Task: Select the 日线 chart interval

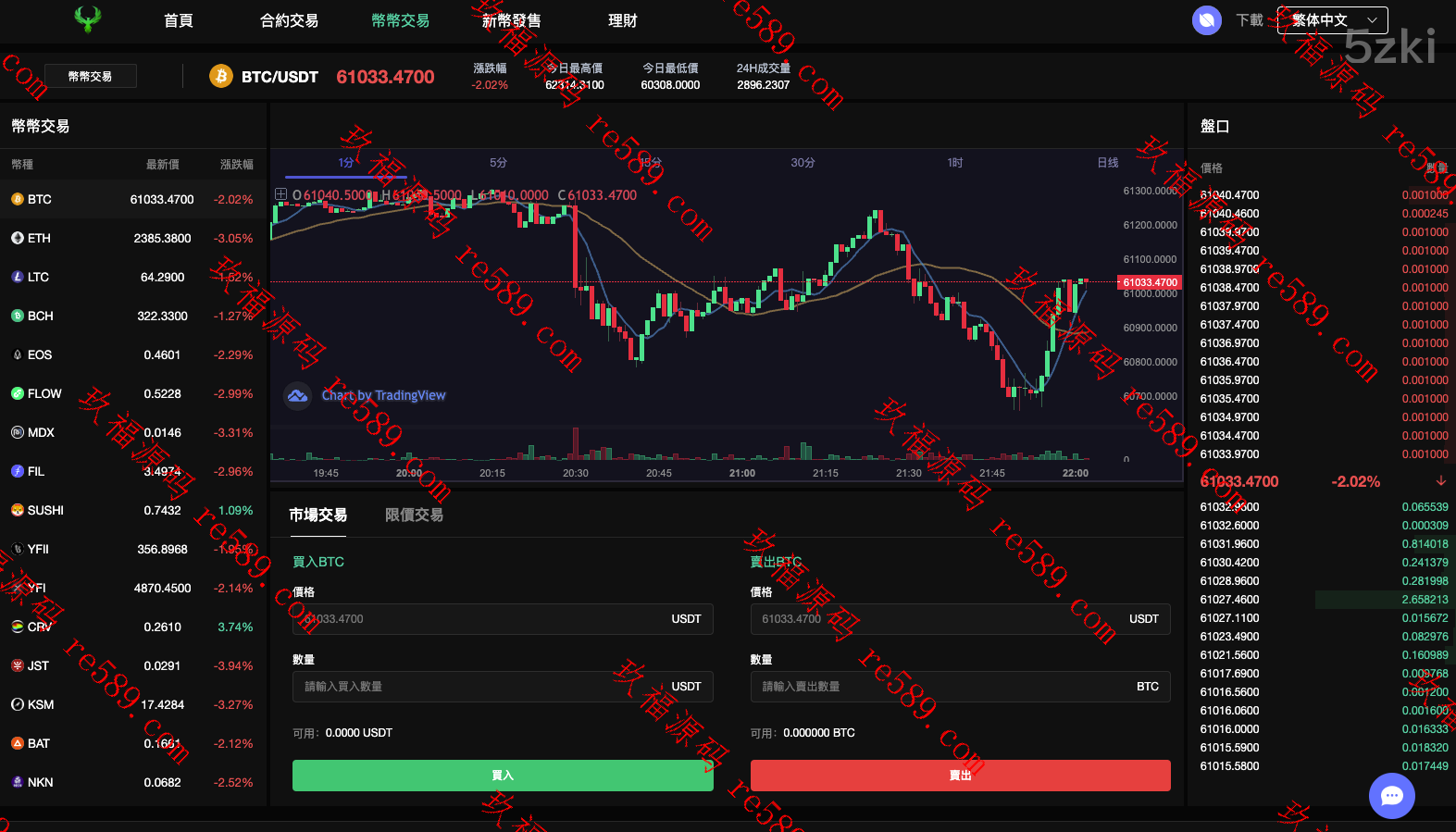Action: (x=1107, y=163)
